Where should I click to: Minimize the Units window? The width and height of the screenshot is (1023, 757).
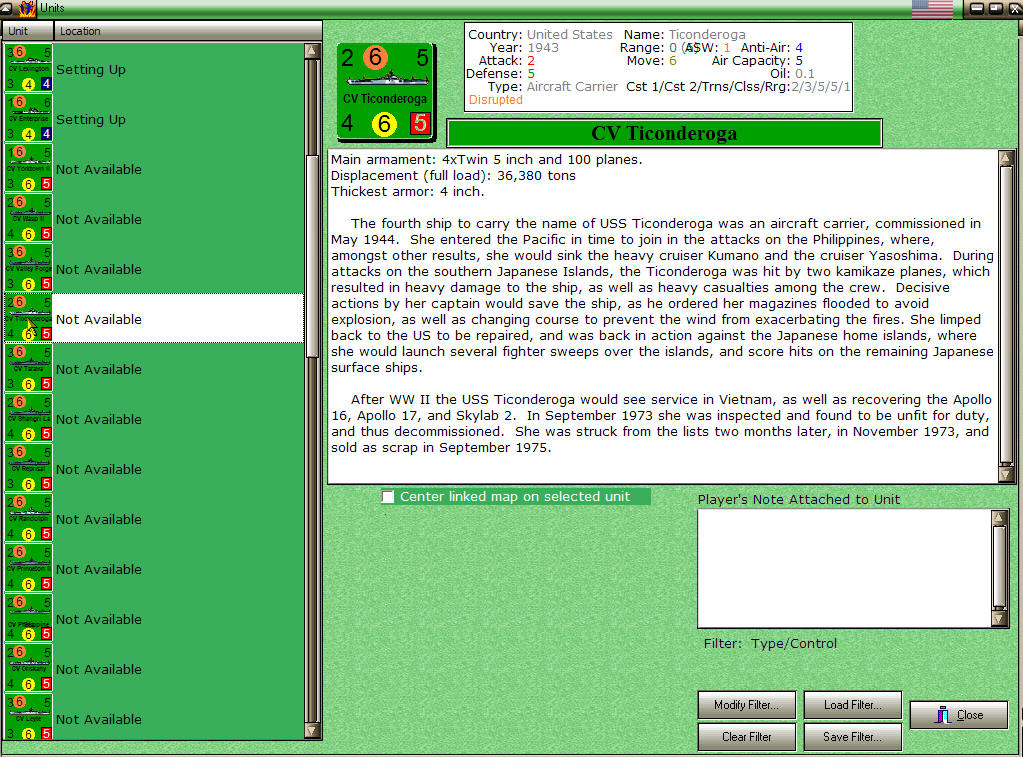coord(977,8)
